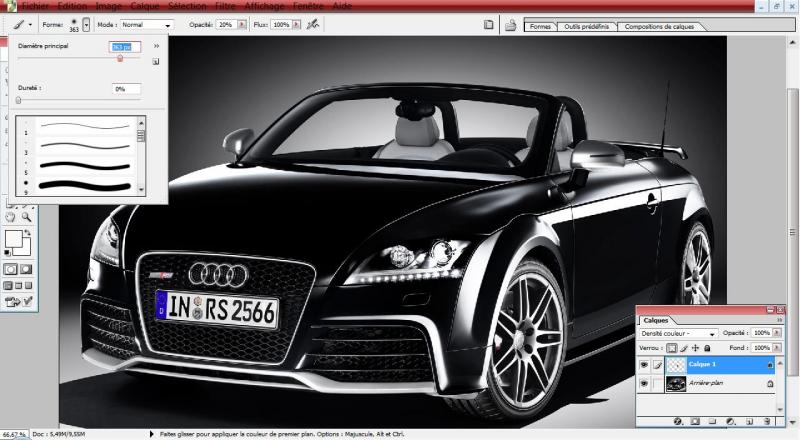Switch to Compositions de calques tab

click(x=659, y=27)
